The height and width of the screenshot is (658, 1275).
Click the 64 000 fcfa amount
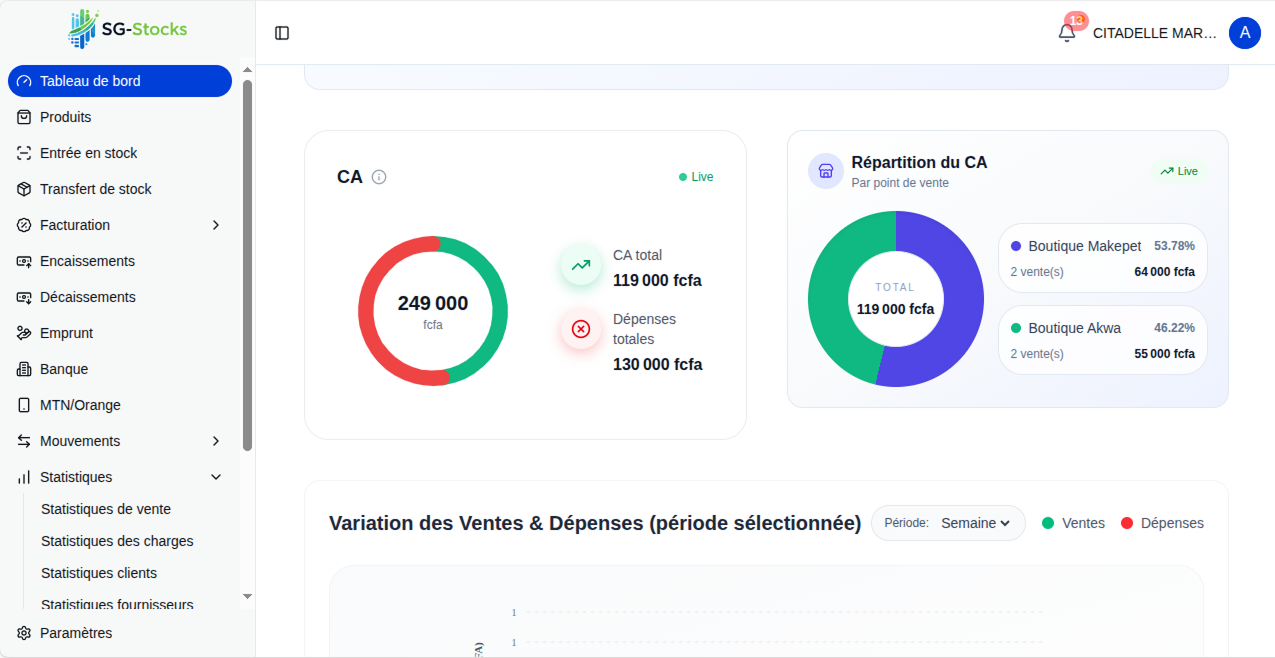1164,272
